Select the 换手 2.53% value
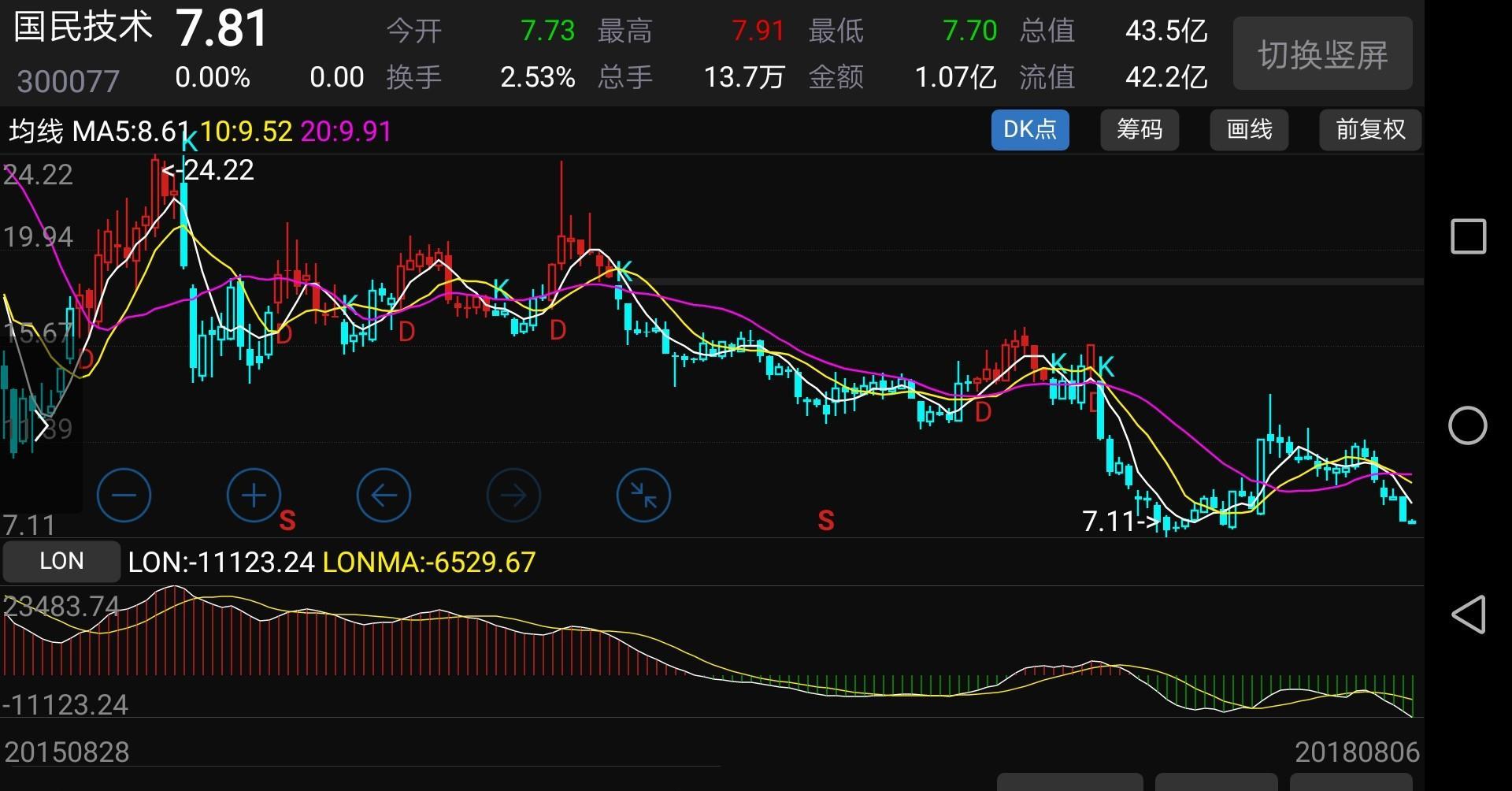 click(x=538, y=77)
